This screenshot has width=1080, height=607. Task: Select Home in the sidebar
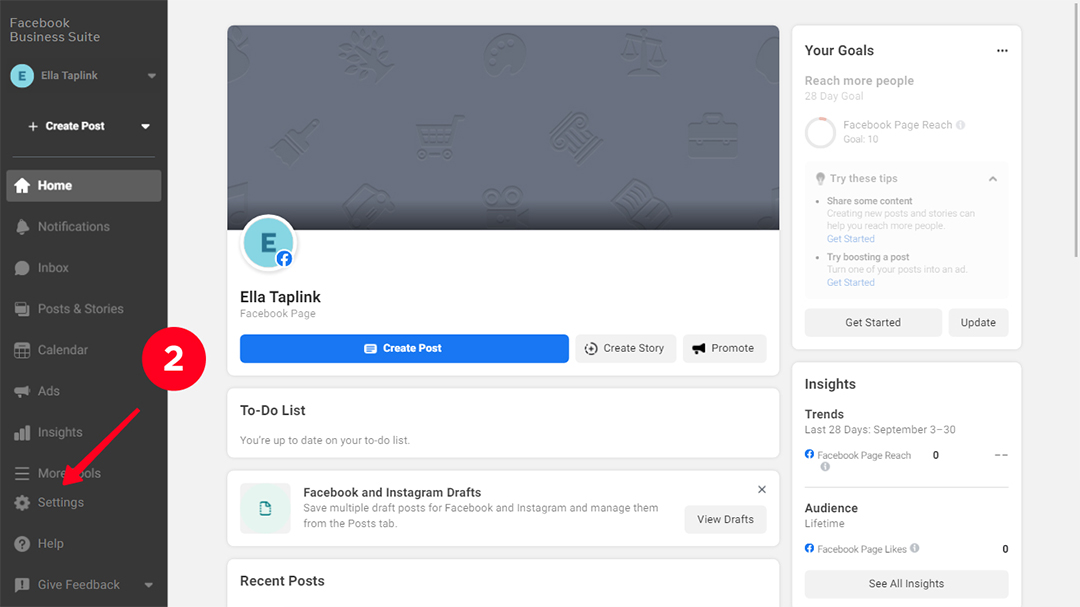(x=83, y=185)
